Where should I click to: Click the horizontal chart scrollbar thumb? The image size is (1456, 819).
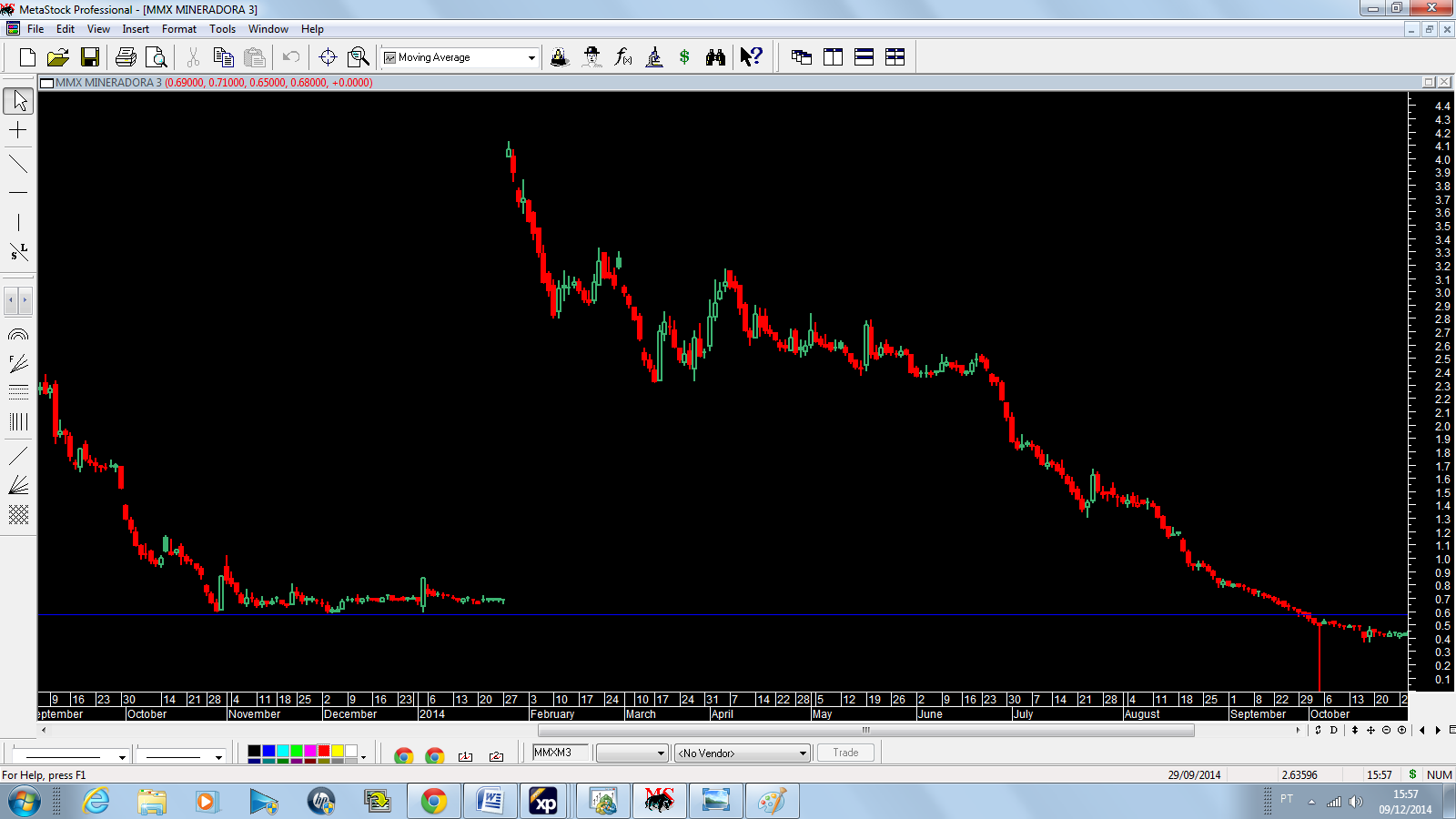(x=865, y=730)
